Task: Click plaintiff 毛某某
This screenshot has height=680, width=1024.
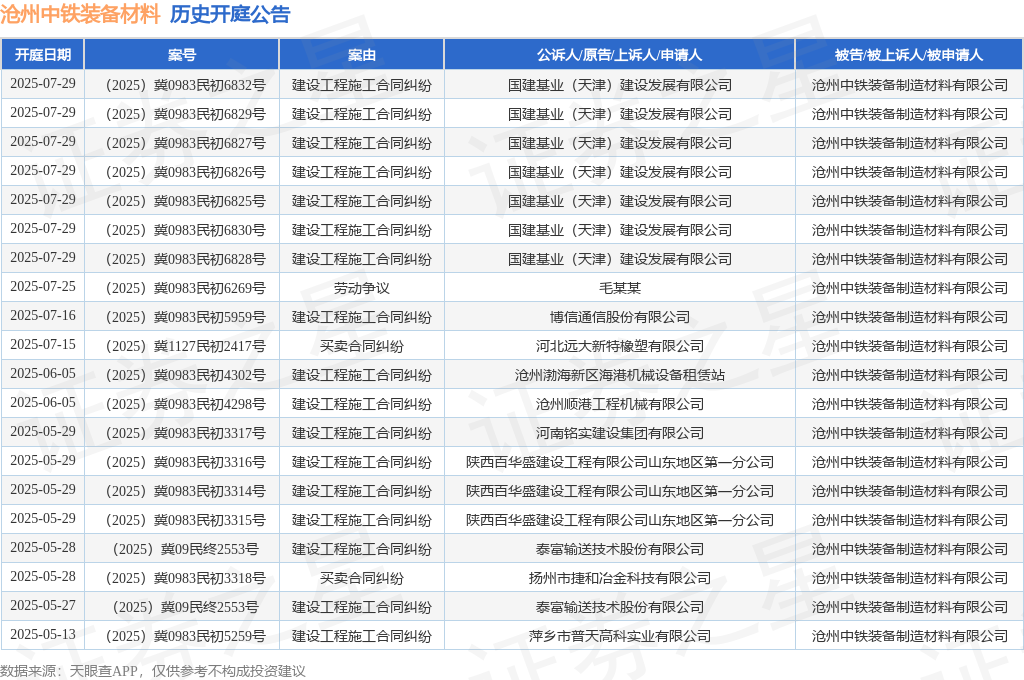Action: point(620,288)
